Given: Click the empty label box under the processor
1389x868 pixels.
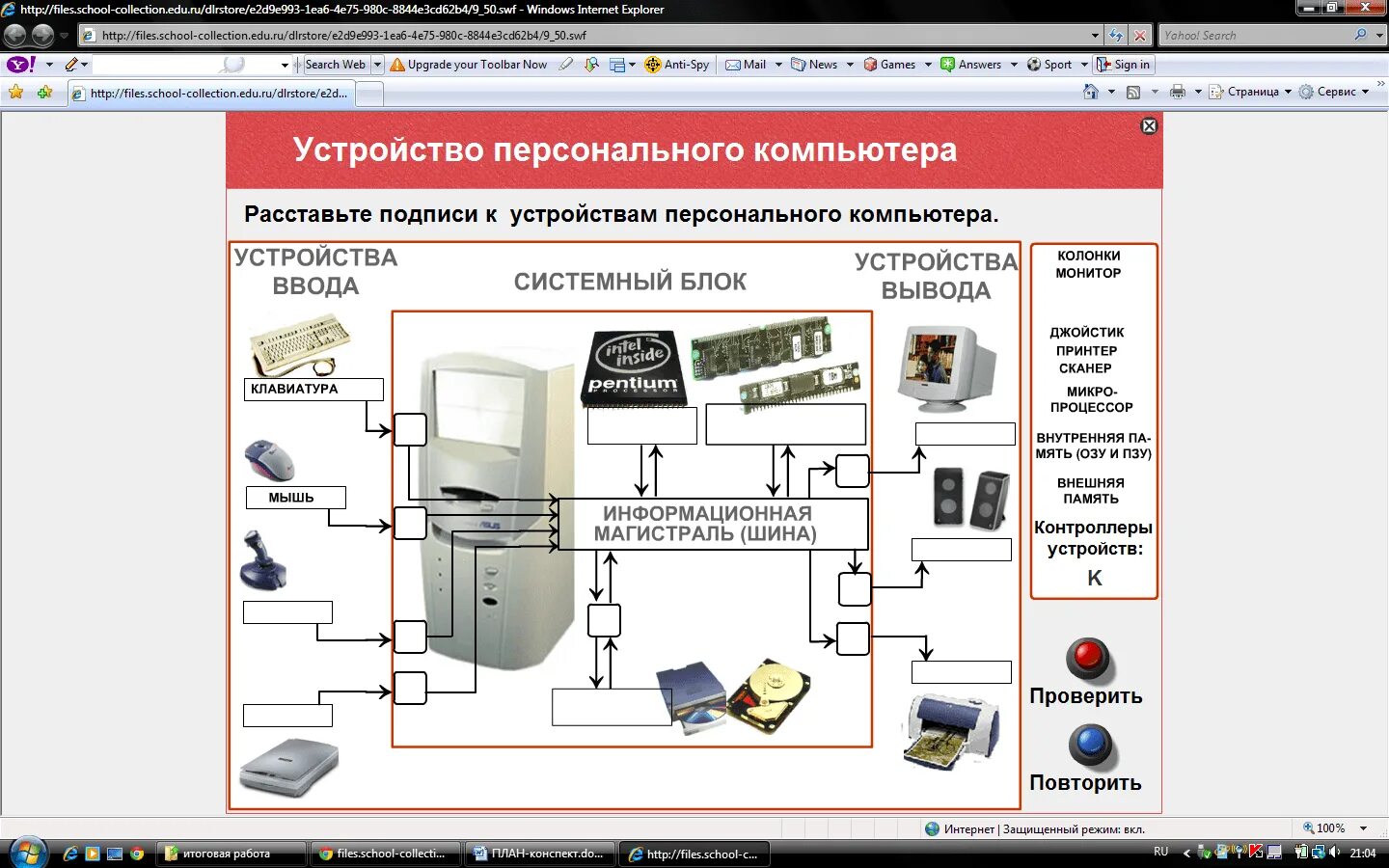Looking at the screenshot, I should point(642,425).
